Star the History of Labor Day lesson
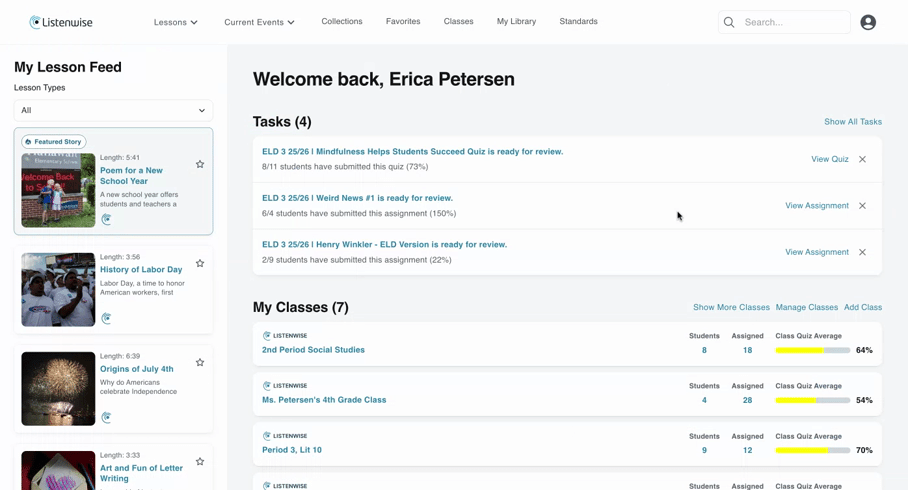The image size is (908, 490). pyautogui.click(x=200, y=263)
